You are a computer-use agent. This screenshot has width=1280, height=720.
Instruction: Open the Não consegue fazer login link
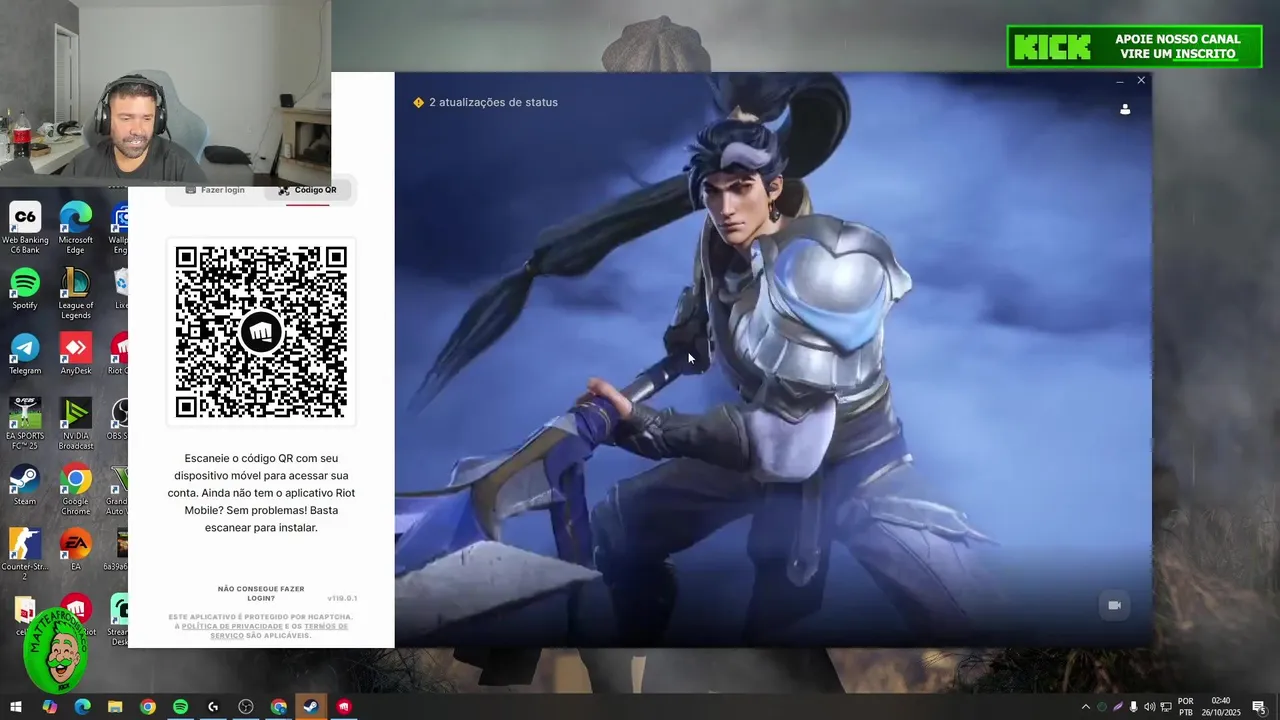(x=261, y=594)
